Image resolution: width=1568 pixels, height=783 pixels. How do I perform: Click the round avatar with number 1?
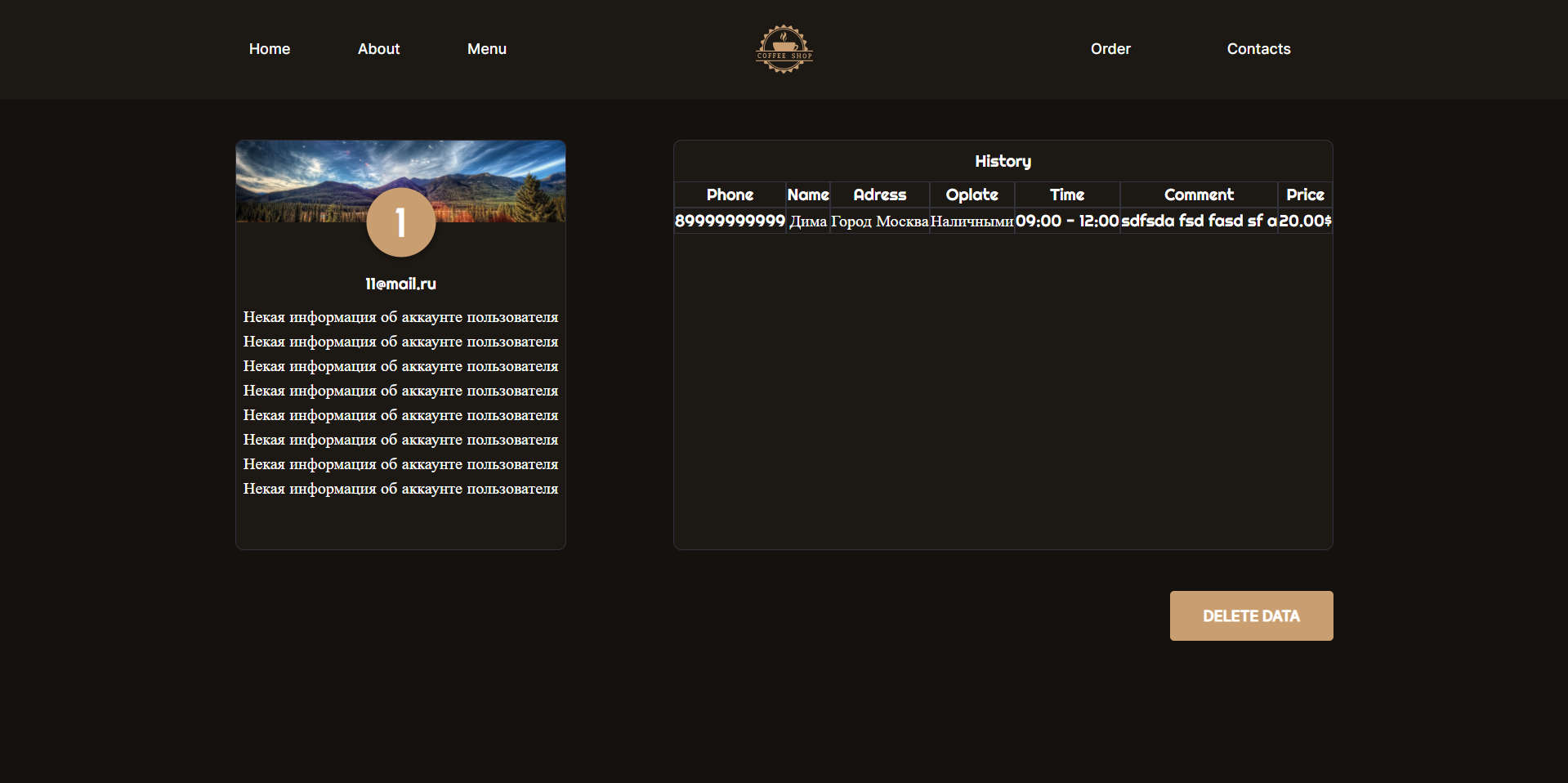point(400,222)
